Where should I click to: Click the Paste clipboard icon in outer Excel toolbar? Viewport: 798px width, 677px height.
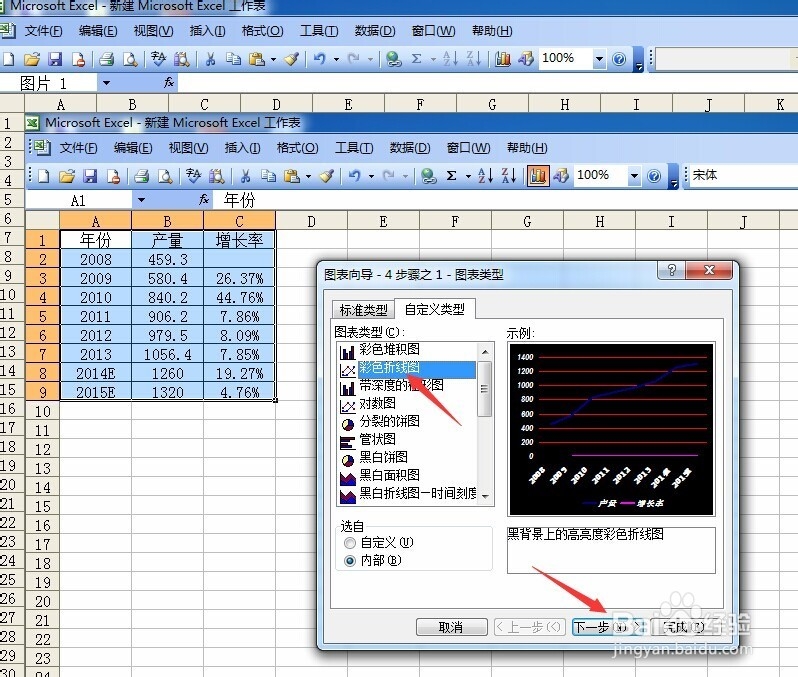pyautogui.click(x=257, y=59)
